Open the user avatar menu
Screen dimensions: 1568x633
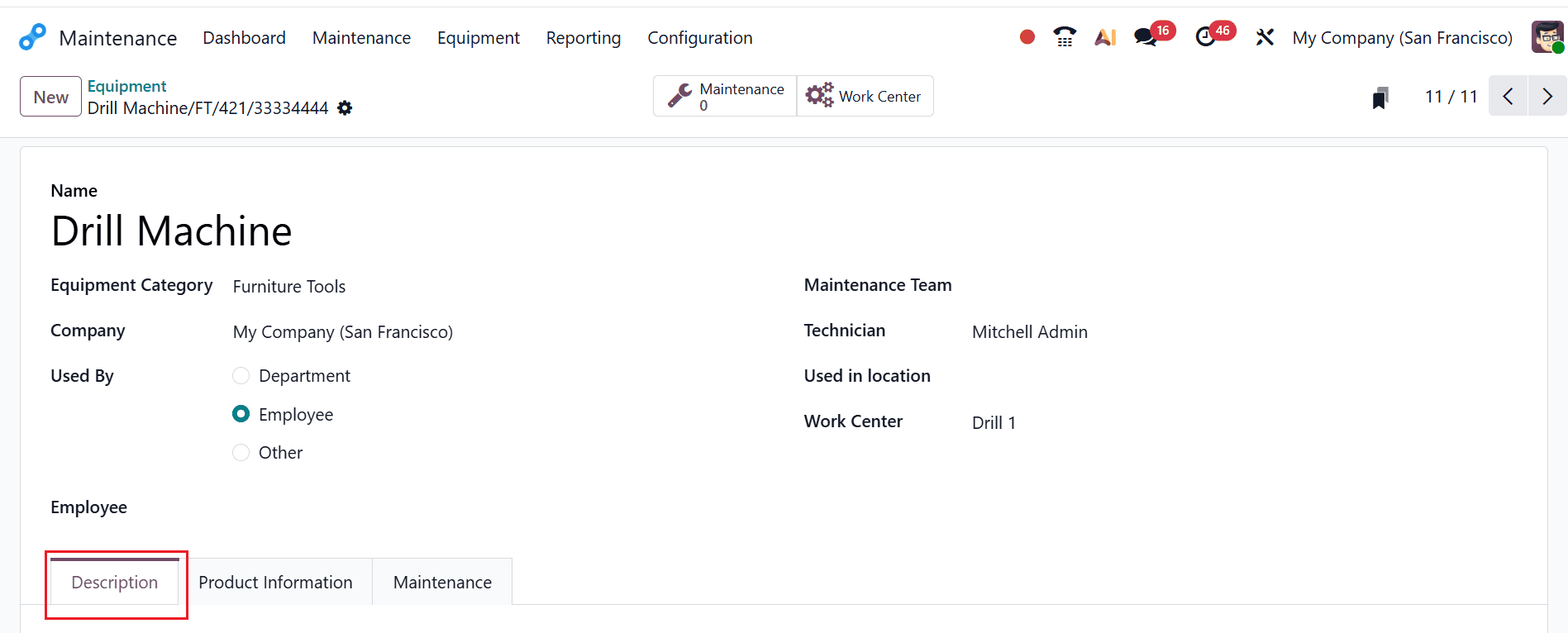(1547, 37)
